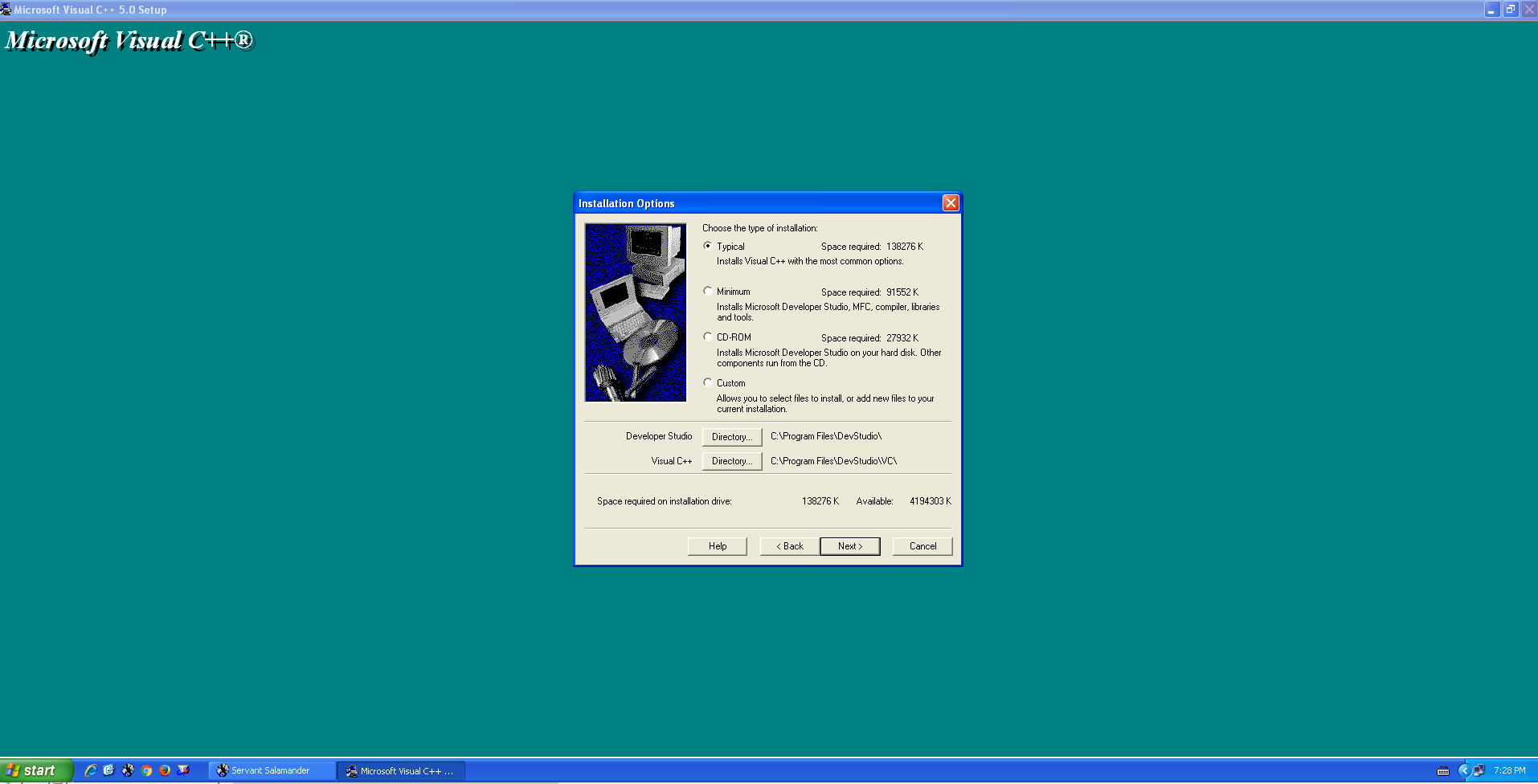Select the Typical installation option

click(708, 246)
